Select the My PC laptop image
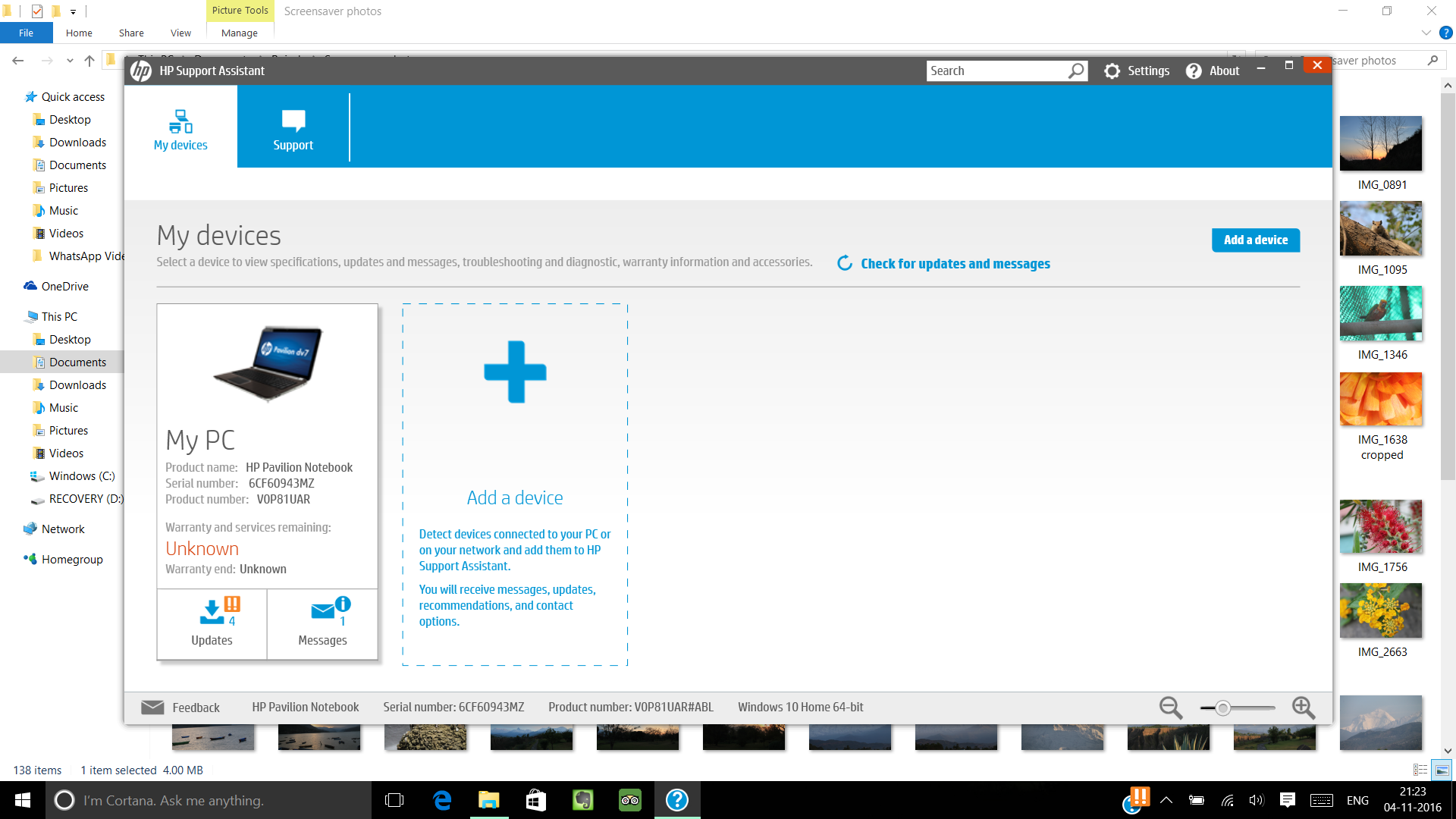This screenshot has height=819, width=1456. (268, 364)
